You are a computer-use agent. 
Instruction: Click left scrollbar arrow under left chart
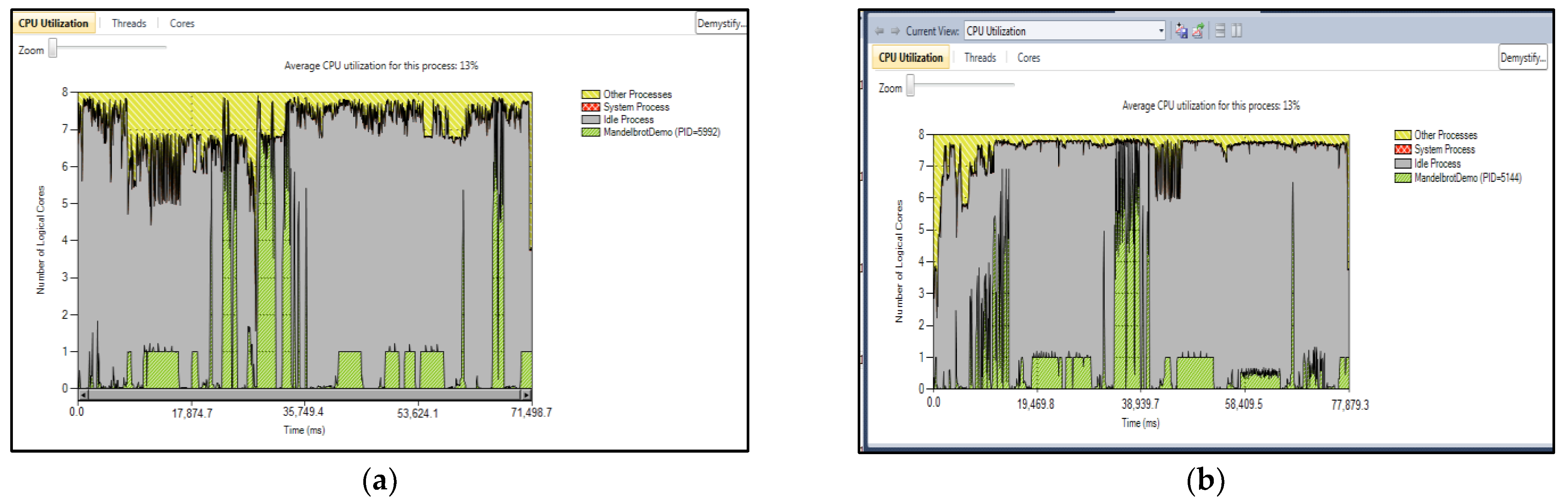tap(83, 395)
